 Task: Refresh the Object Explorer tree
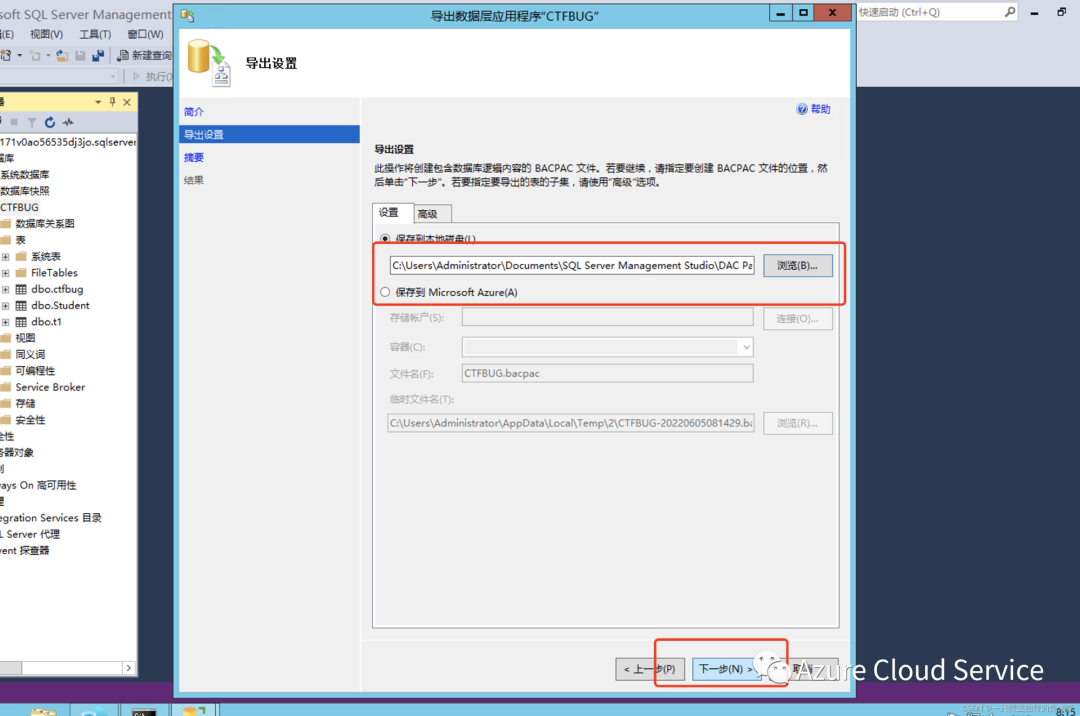pyautogui.click(x=50, y=122)
